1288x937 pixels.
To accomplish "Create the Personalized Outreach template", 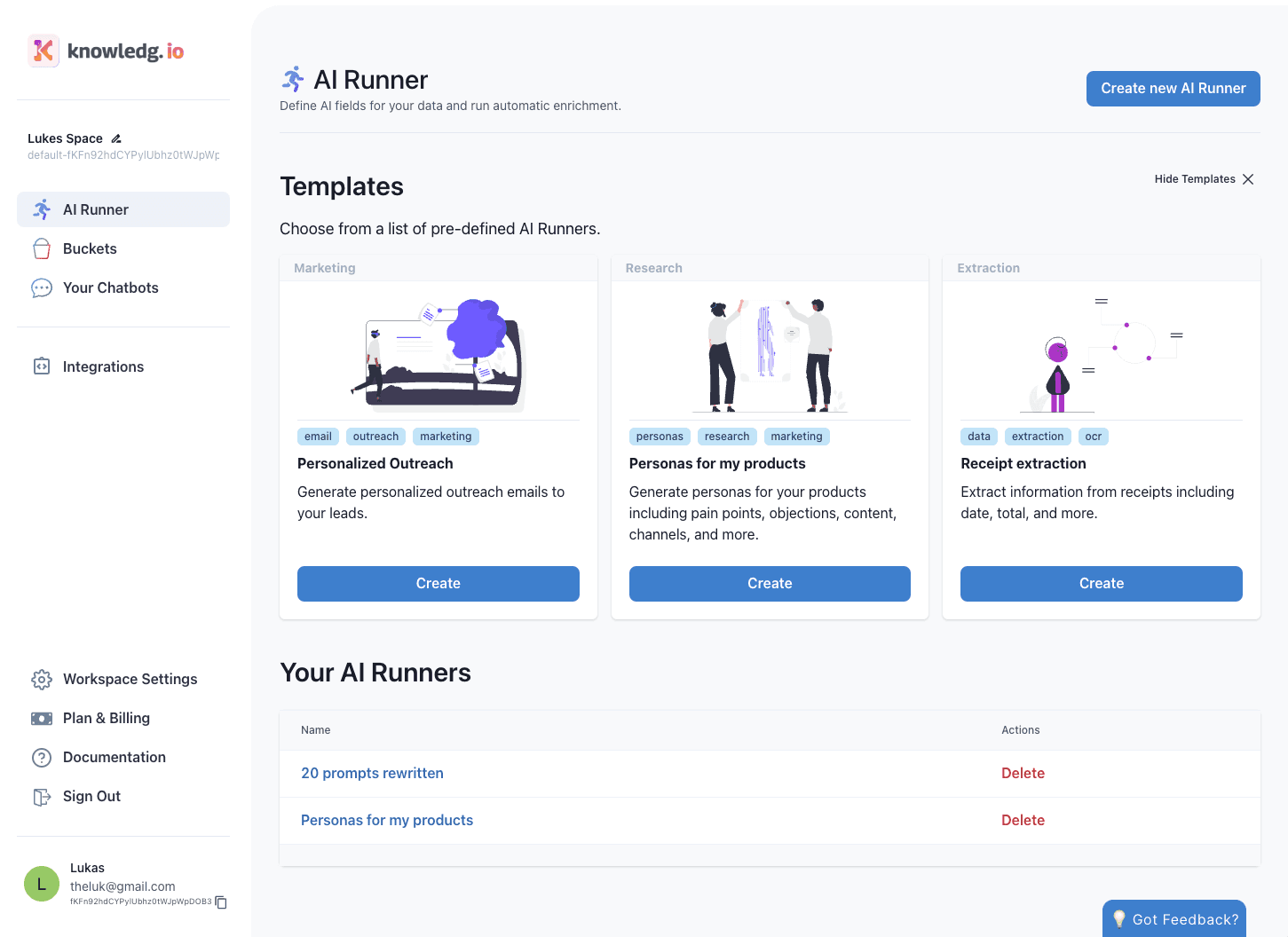I will (x=438, y=583).
